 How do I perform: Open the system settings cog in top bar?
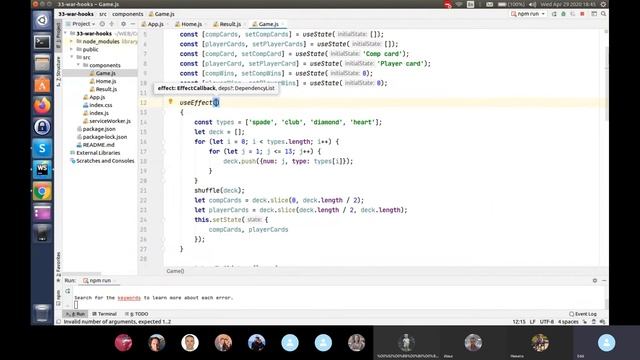603,4
